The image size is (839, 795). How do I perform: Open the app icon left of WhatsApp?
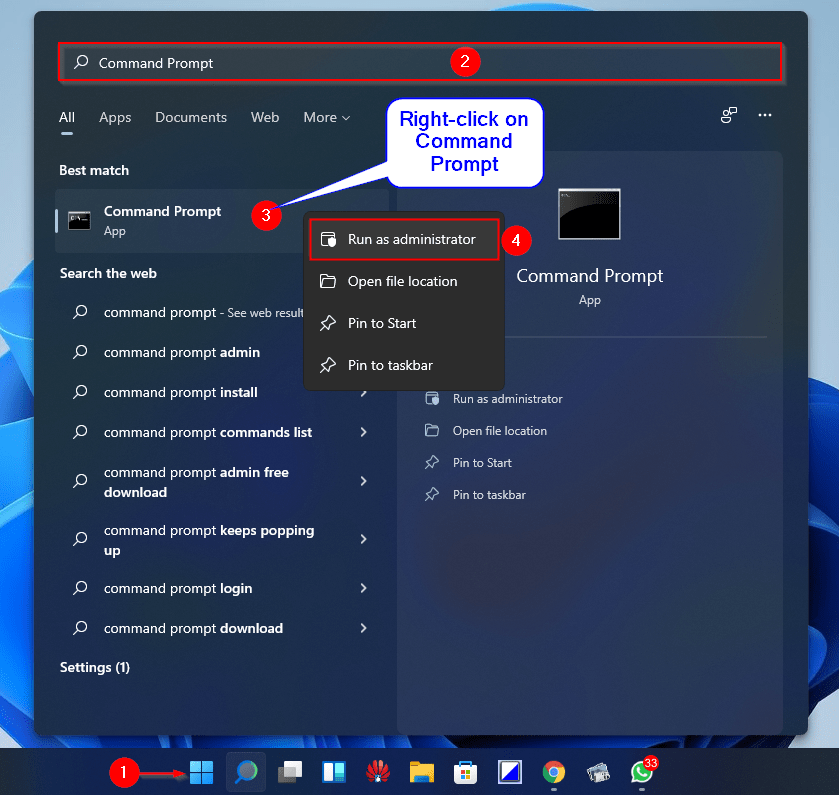(598, 773)
